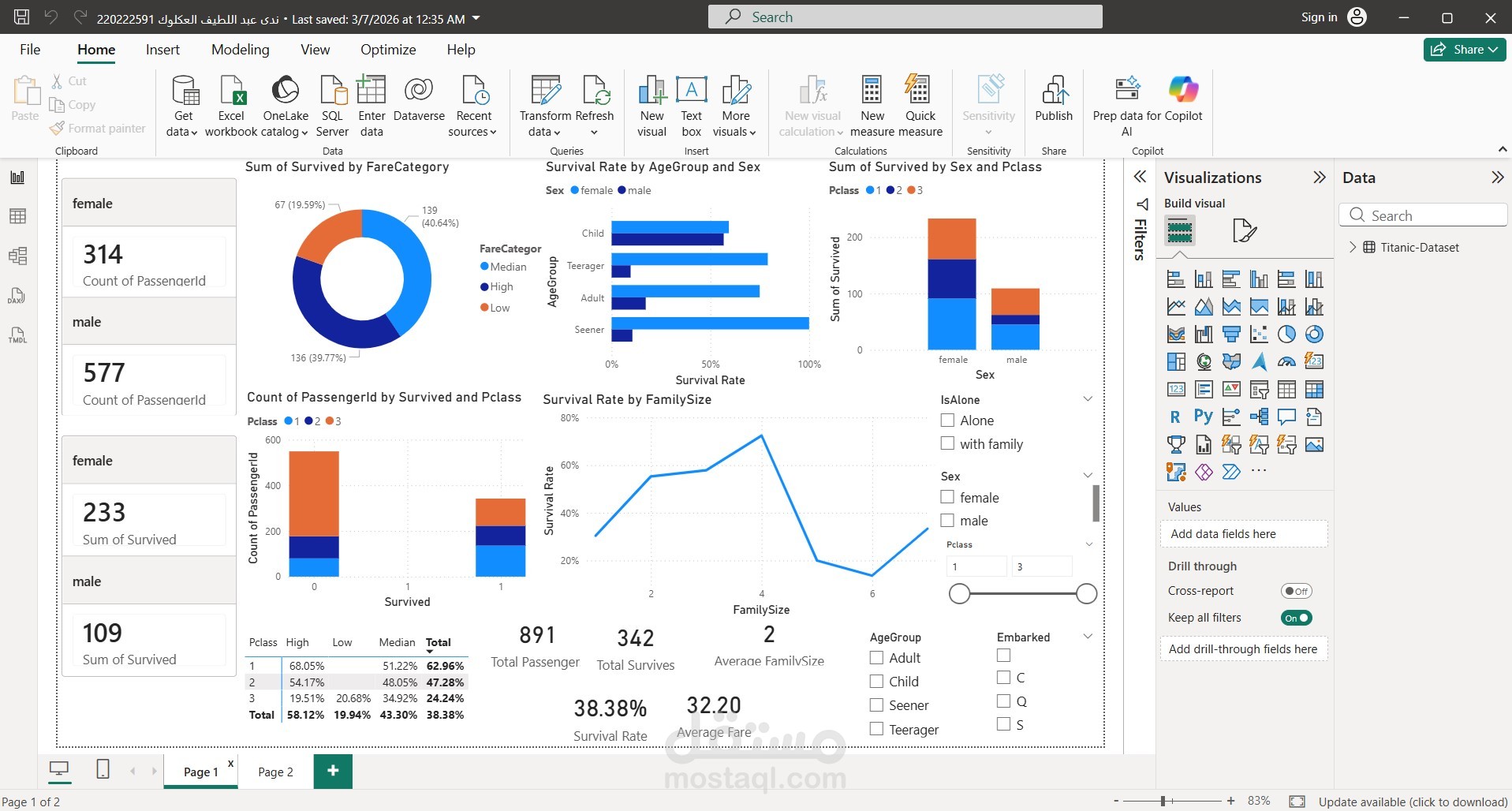Check the female option under Sex
This screenshot has height=811, width=1512.
pyautogui.click(x=947, y=497)
